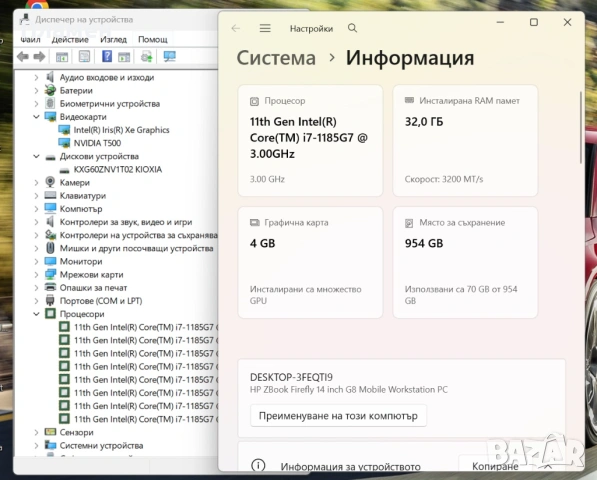The width and height of the screenshot is (597, 480).
Task: Click the Update driver software toolbar icon
Action: tap(147, 57)
